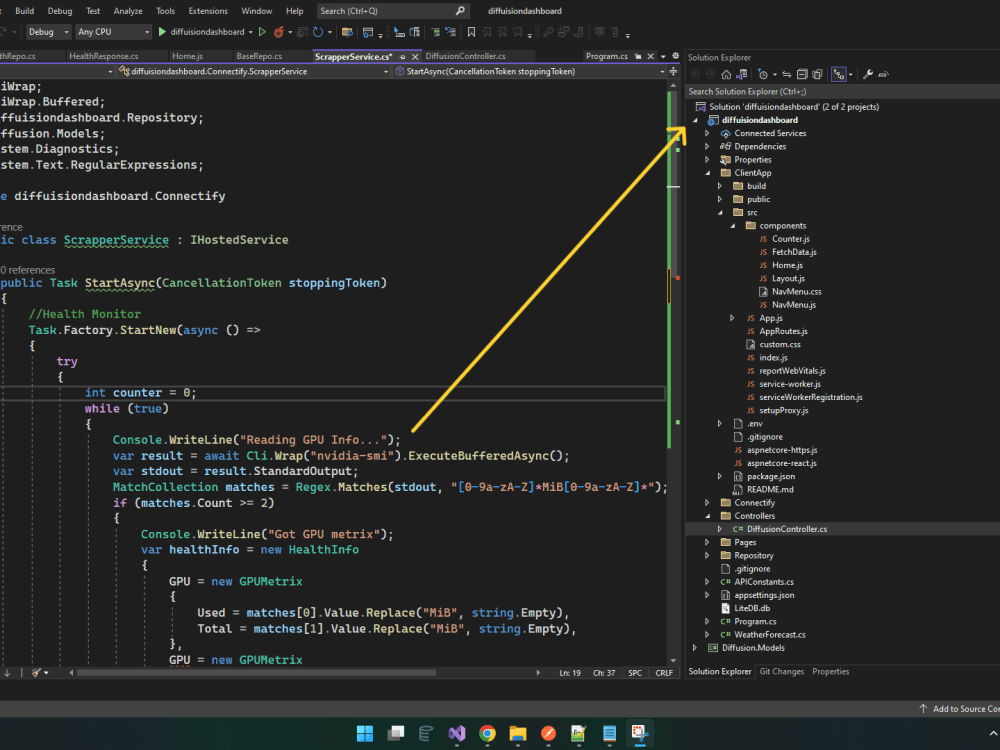This screenshot has height=750, width=1000.
Task: Open the Extensions menu
Action: (x=208, y=11)
